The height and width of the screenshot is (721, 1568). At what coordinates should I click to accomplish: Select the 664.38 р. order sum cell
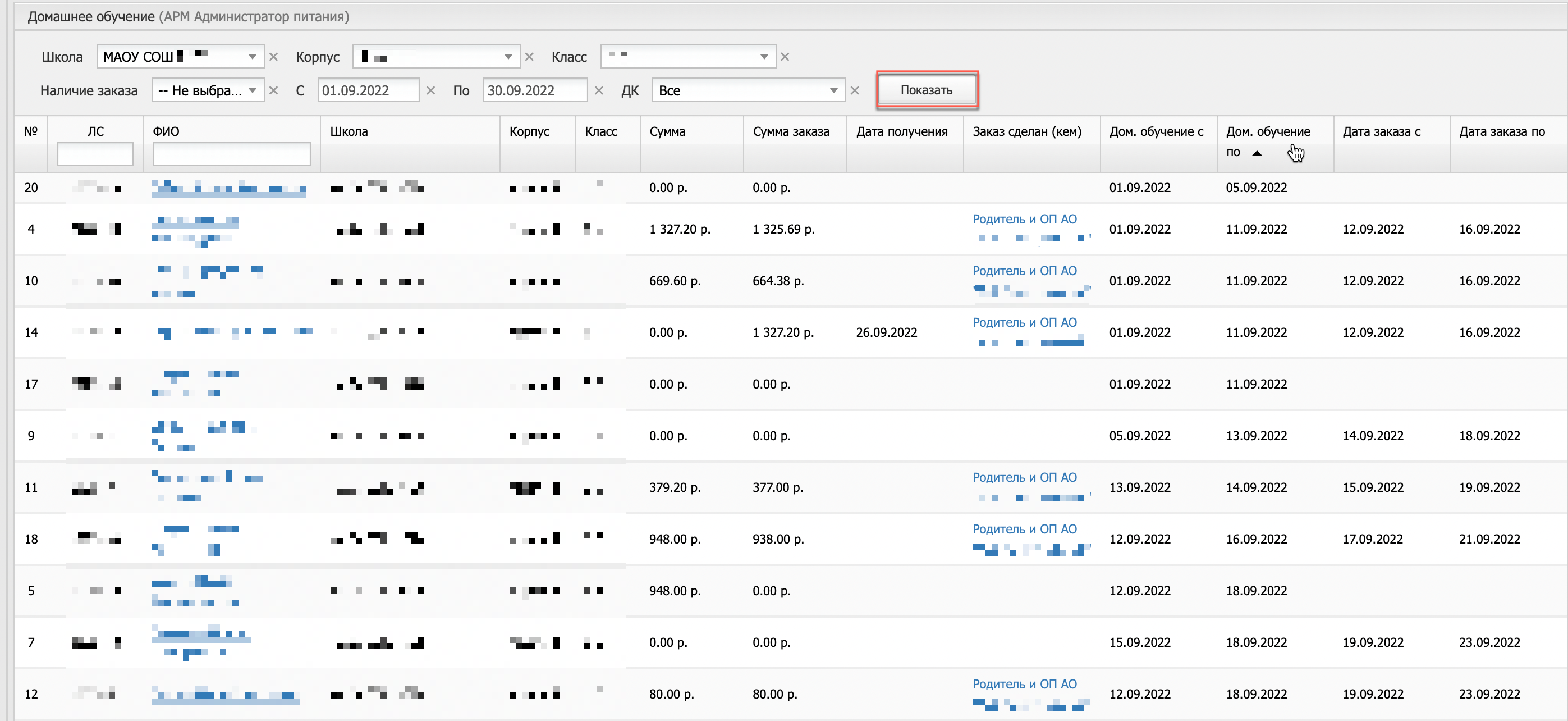(778, 281)
